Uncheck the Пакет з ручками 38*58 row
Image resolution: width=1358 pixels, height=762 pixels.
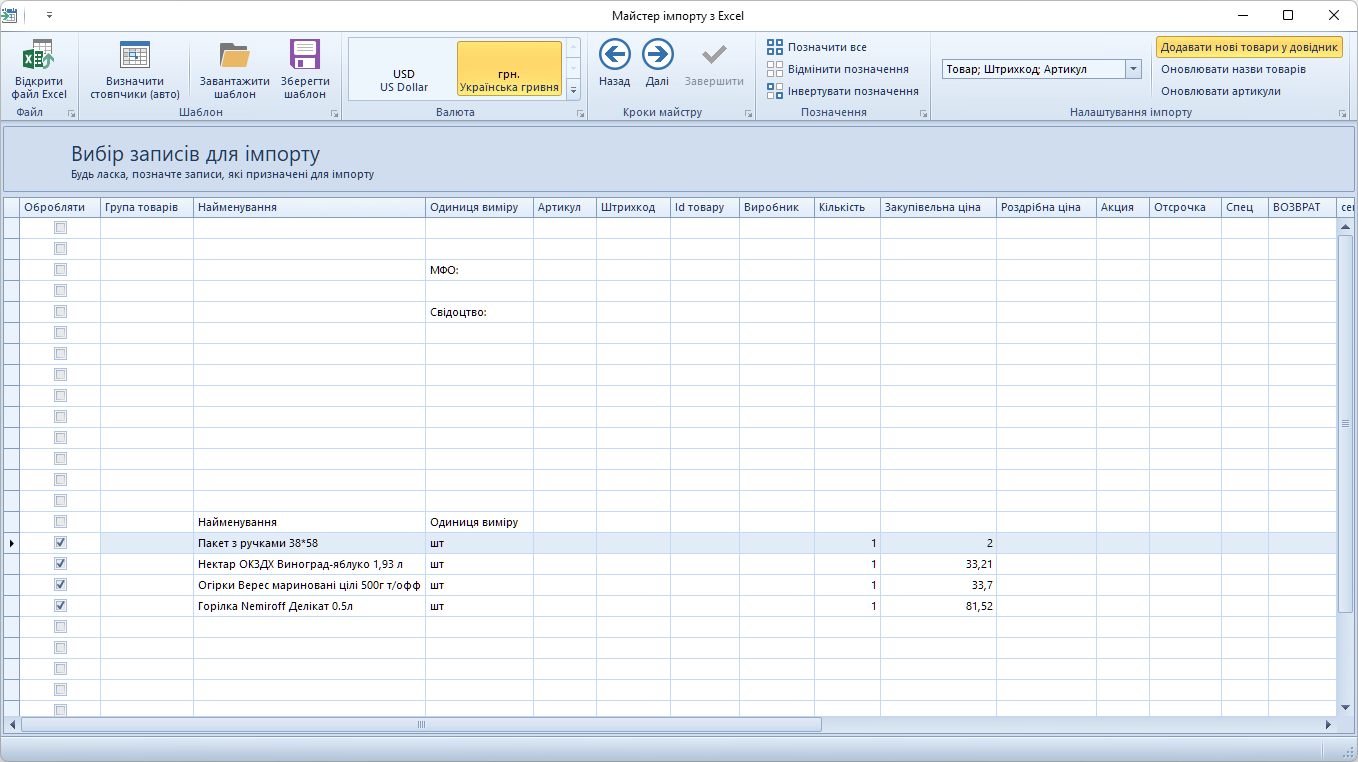point(60,543)
